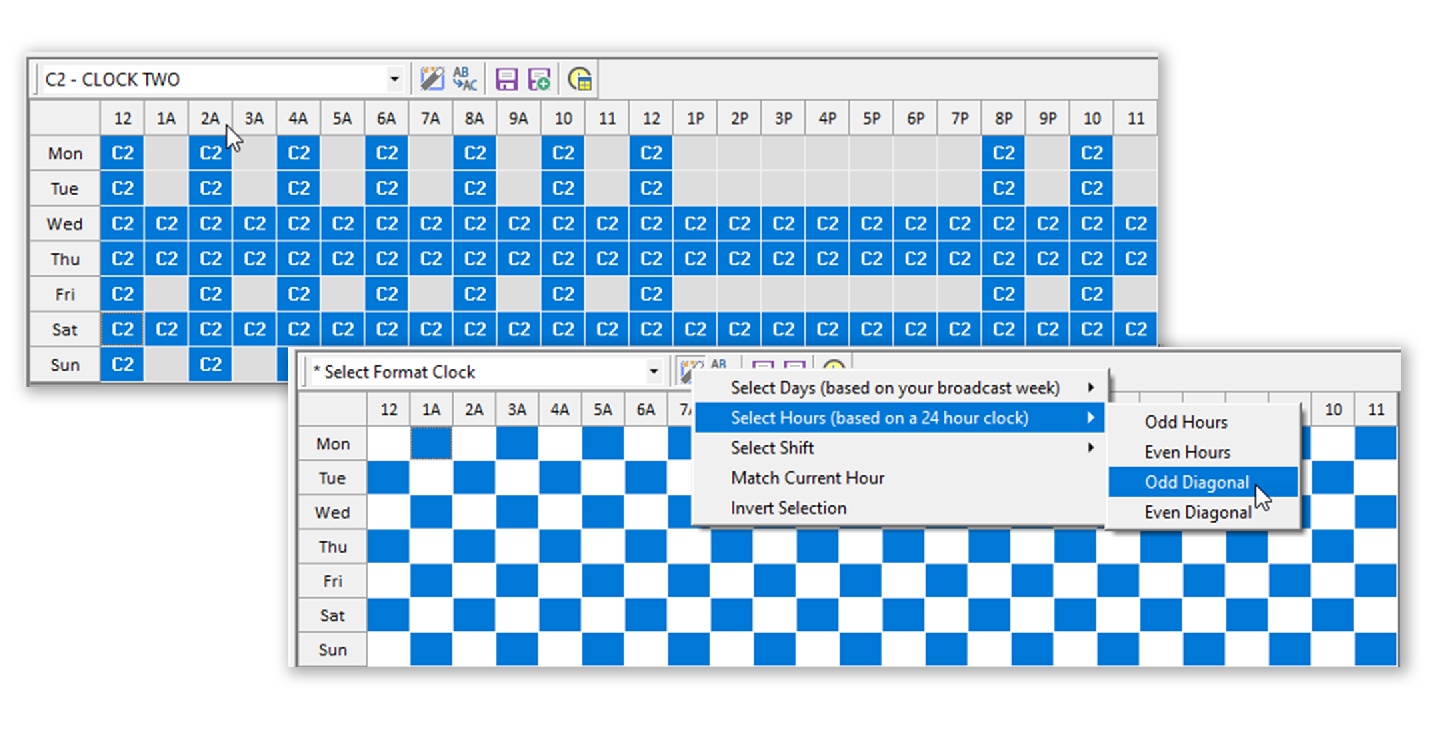Toggle the Friday 9P cell in top grid

[x=1047, y=295]
